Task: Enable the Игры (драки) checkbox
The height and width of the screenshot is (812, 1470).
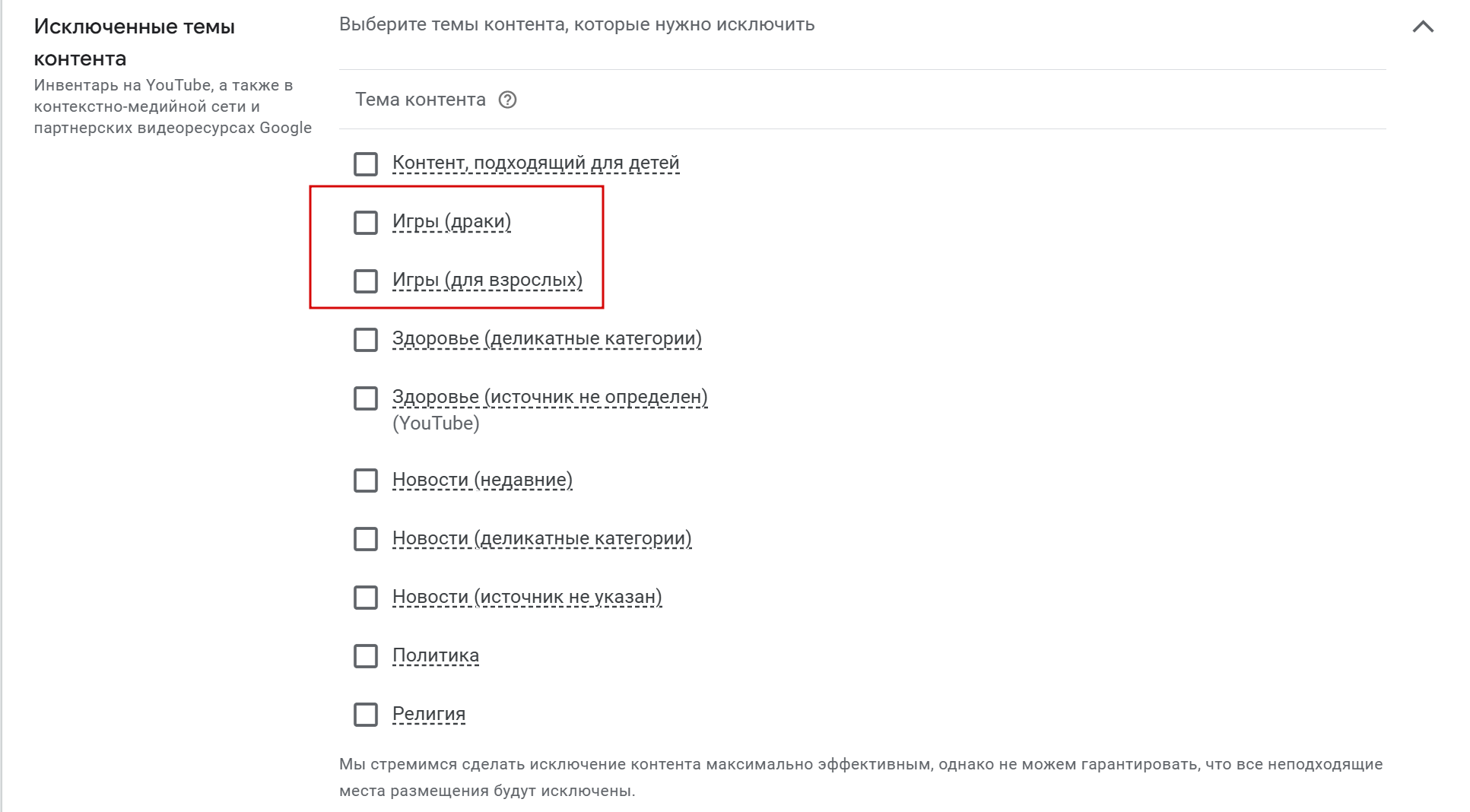Action: pyautogui.click(x=366, y=223)
